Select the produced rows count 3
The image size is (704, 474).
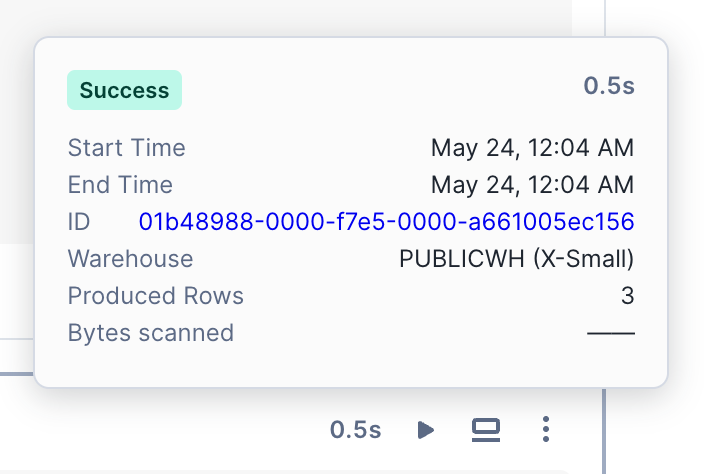click(627, 295)
